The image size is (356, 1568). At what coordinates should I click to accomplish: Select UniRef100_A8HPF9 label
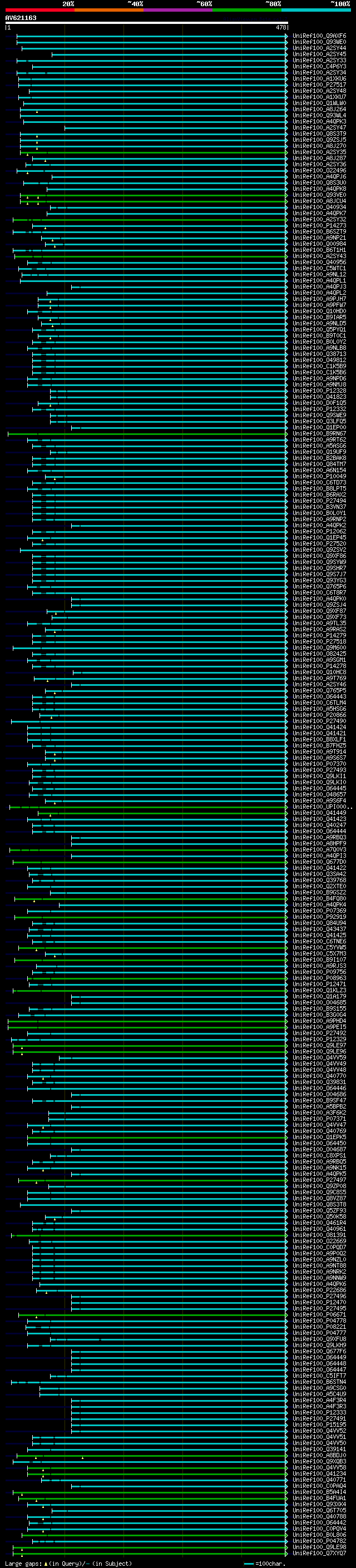click(319, 843)
